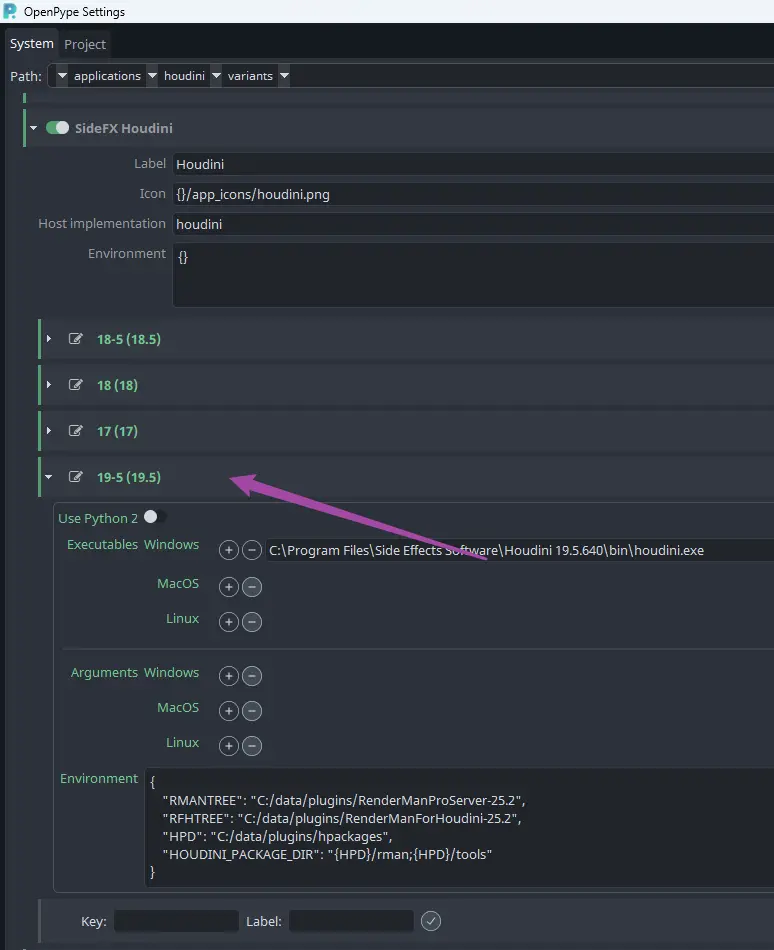
Task: Remove the Windows executable with minus icon
Action: pyautogui.click(x=252, y=550)
